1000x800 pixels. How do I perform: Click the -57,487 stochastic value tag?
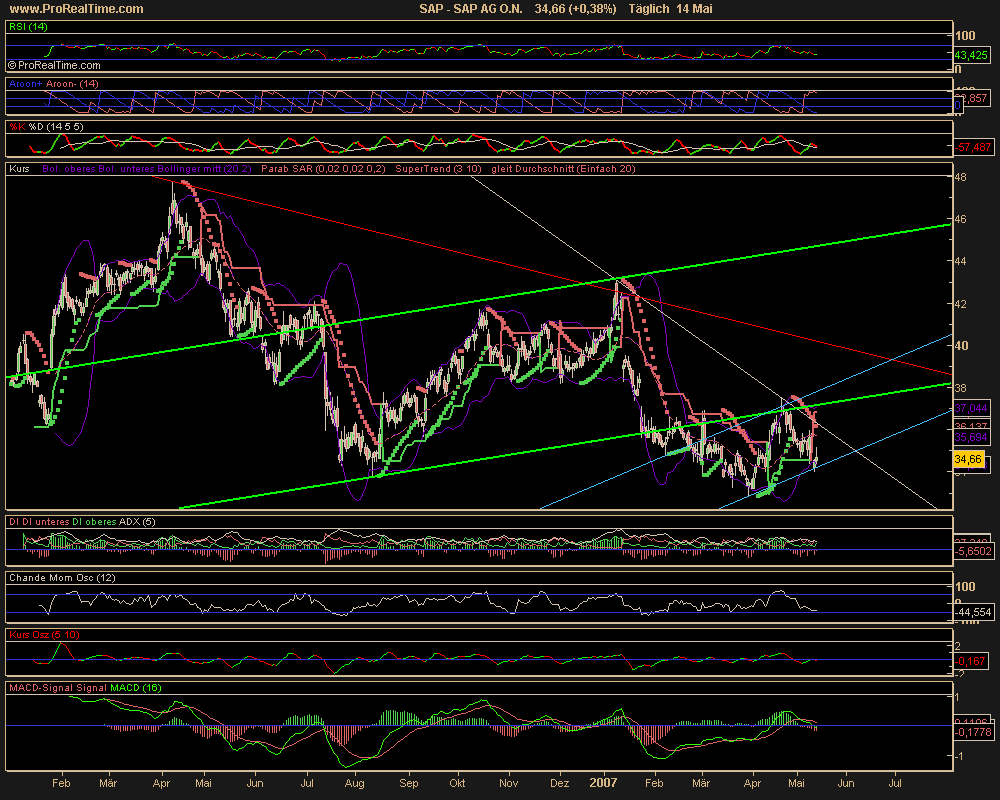pyautogui.click(x=971, y=147)
